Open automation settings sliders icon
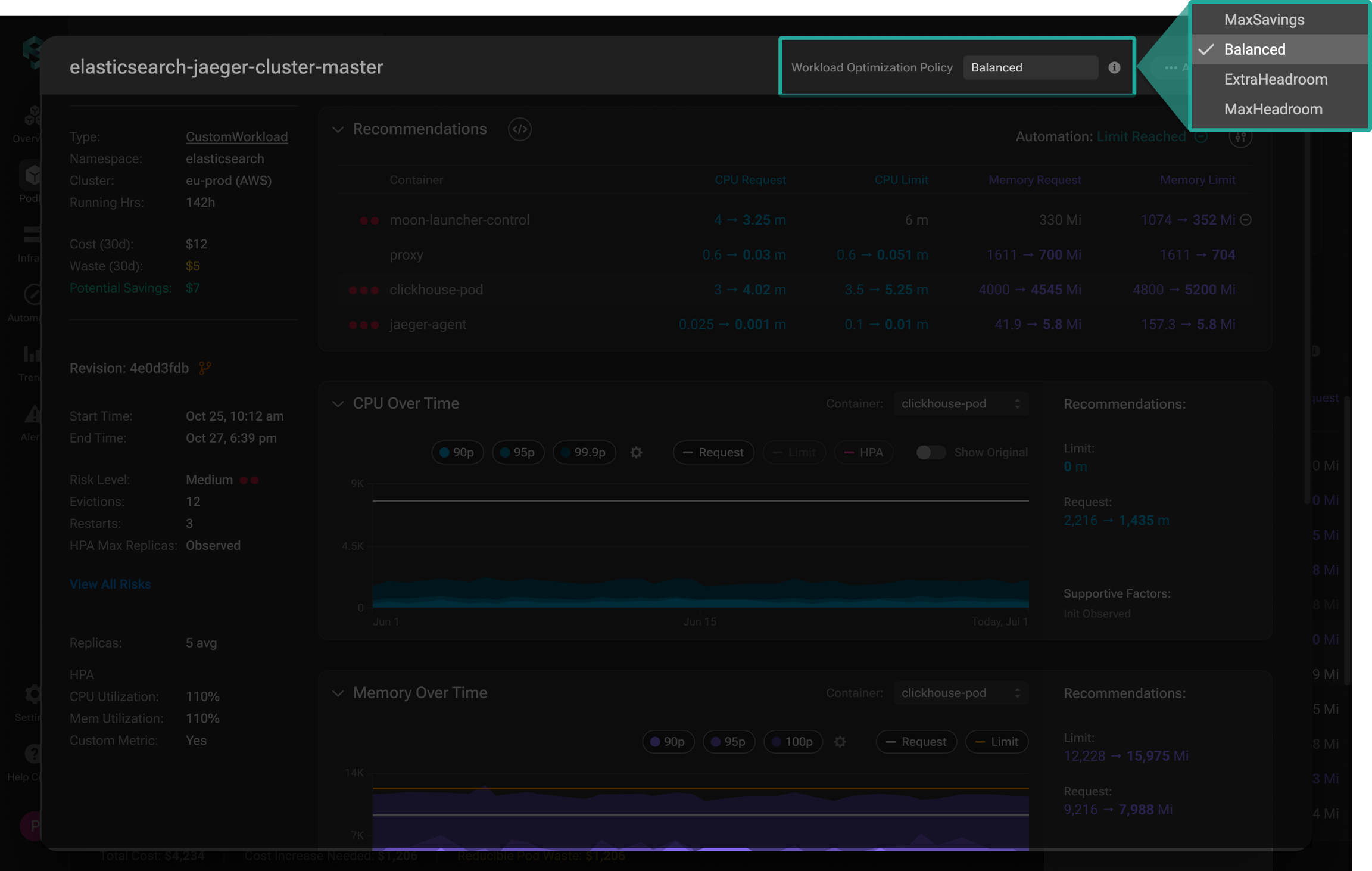Image resolution: width=1372 pixels, height=871 pixels. click(1240, 137)
